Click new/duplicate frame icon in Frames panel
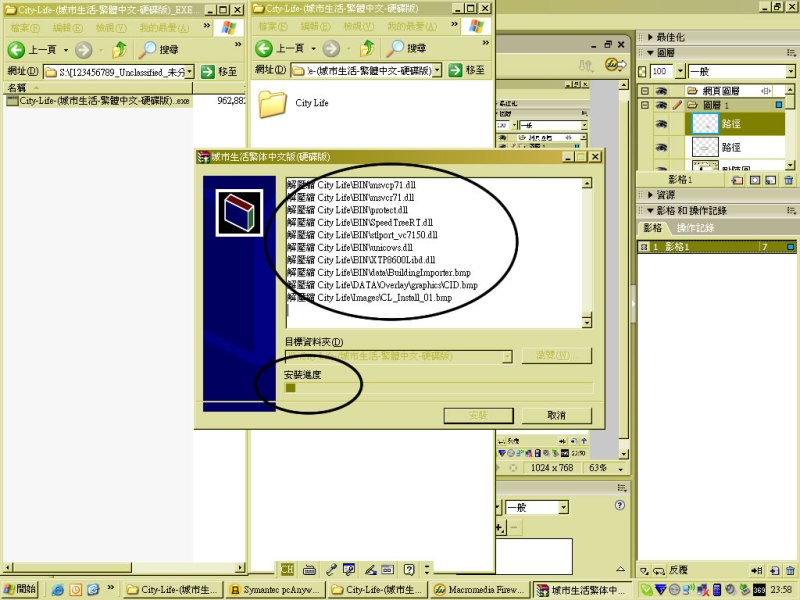 (x=774, y=570)
